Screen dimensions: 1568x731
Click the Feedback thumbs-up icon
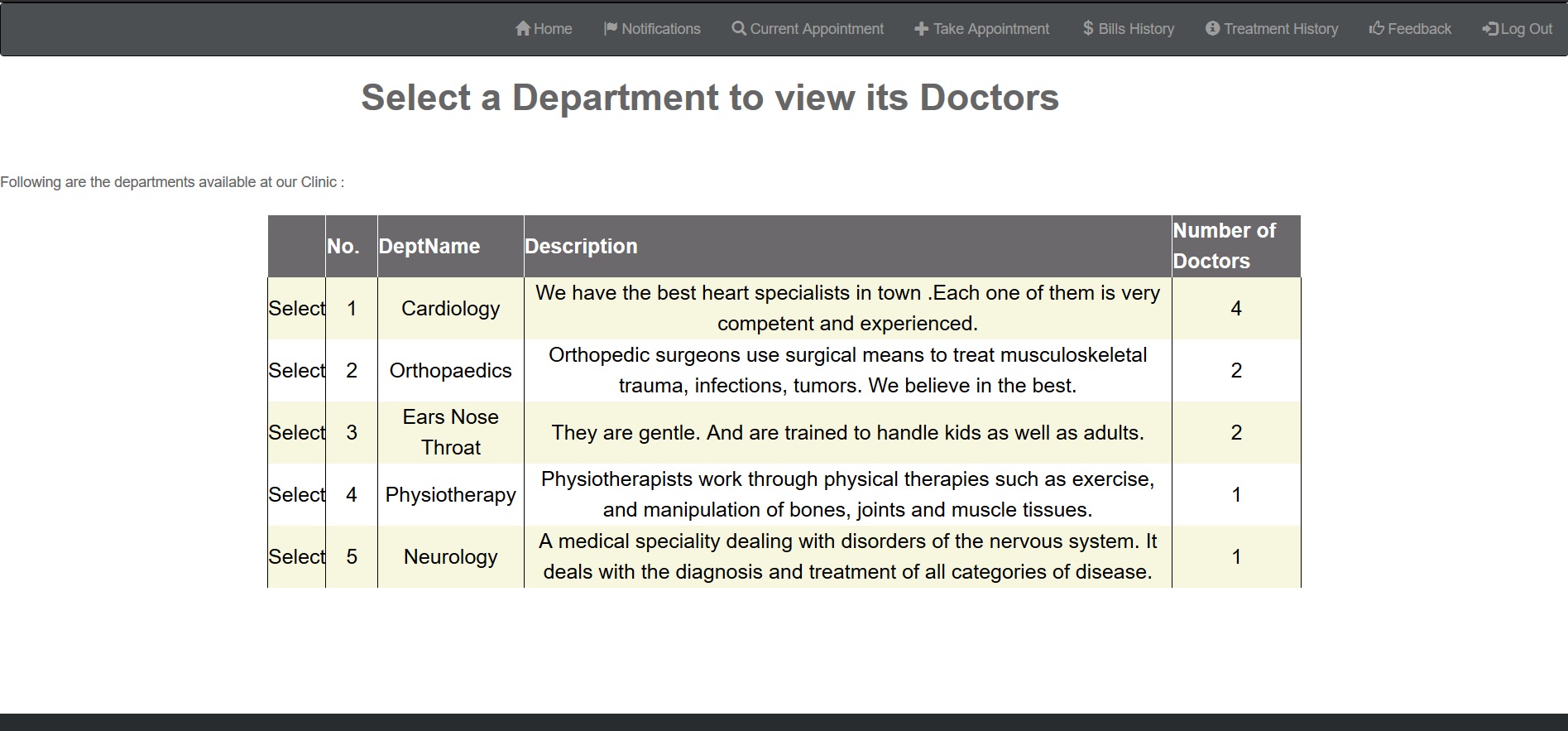tap(1376, 29)
